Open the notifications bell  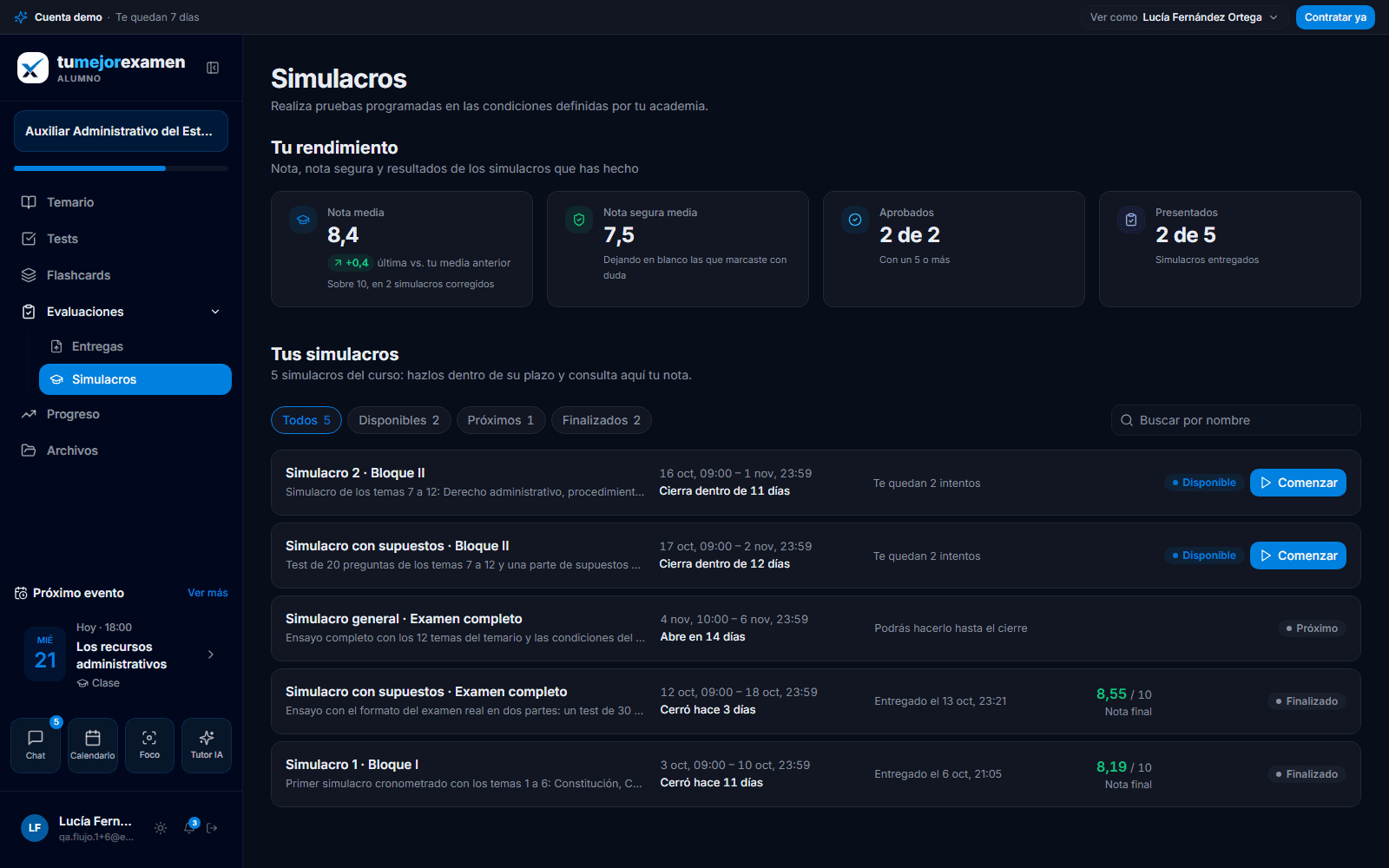(x=189, y=828)
